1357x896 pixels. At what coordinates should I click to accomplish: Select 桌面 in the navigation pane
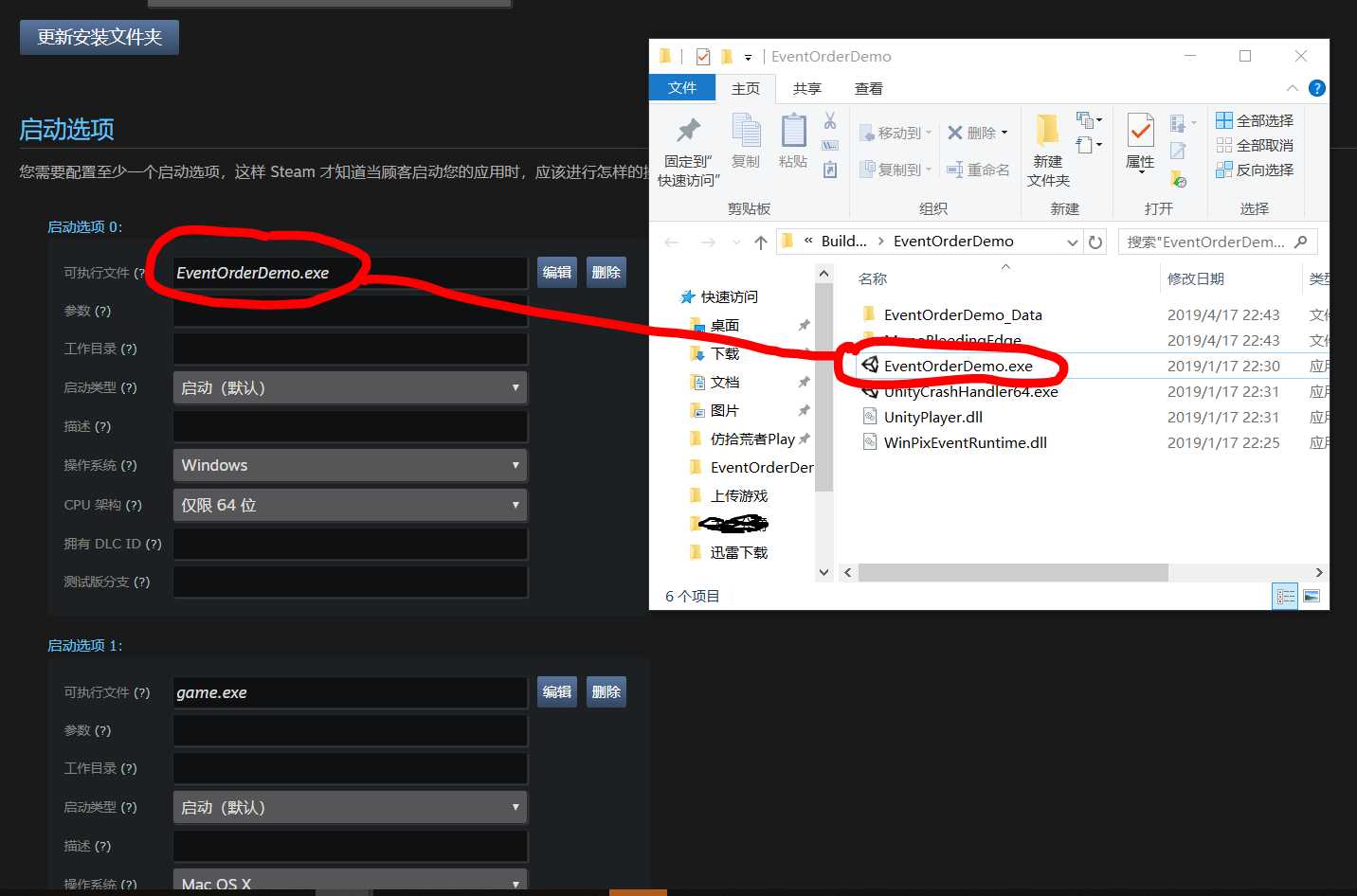pos(724,325)
